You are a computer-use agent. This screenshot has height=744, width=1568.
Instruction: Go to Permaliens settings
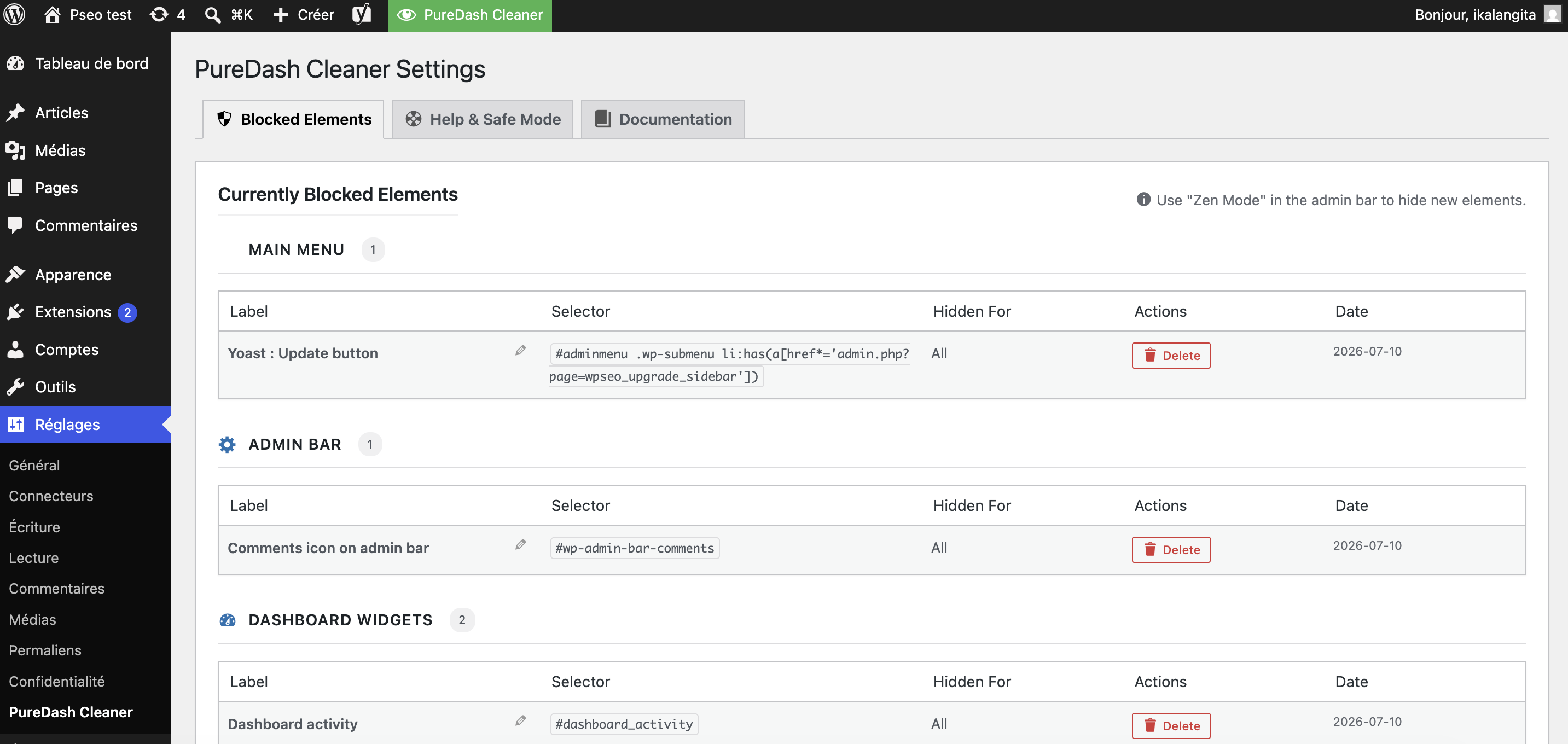45,650
